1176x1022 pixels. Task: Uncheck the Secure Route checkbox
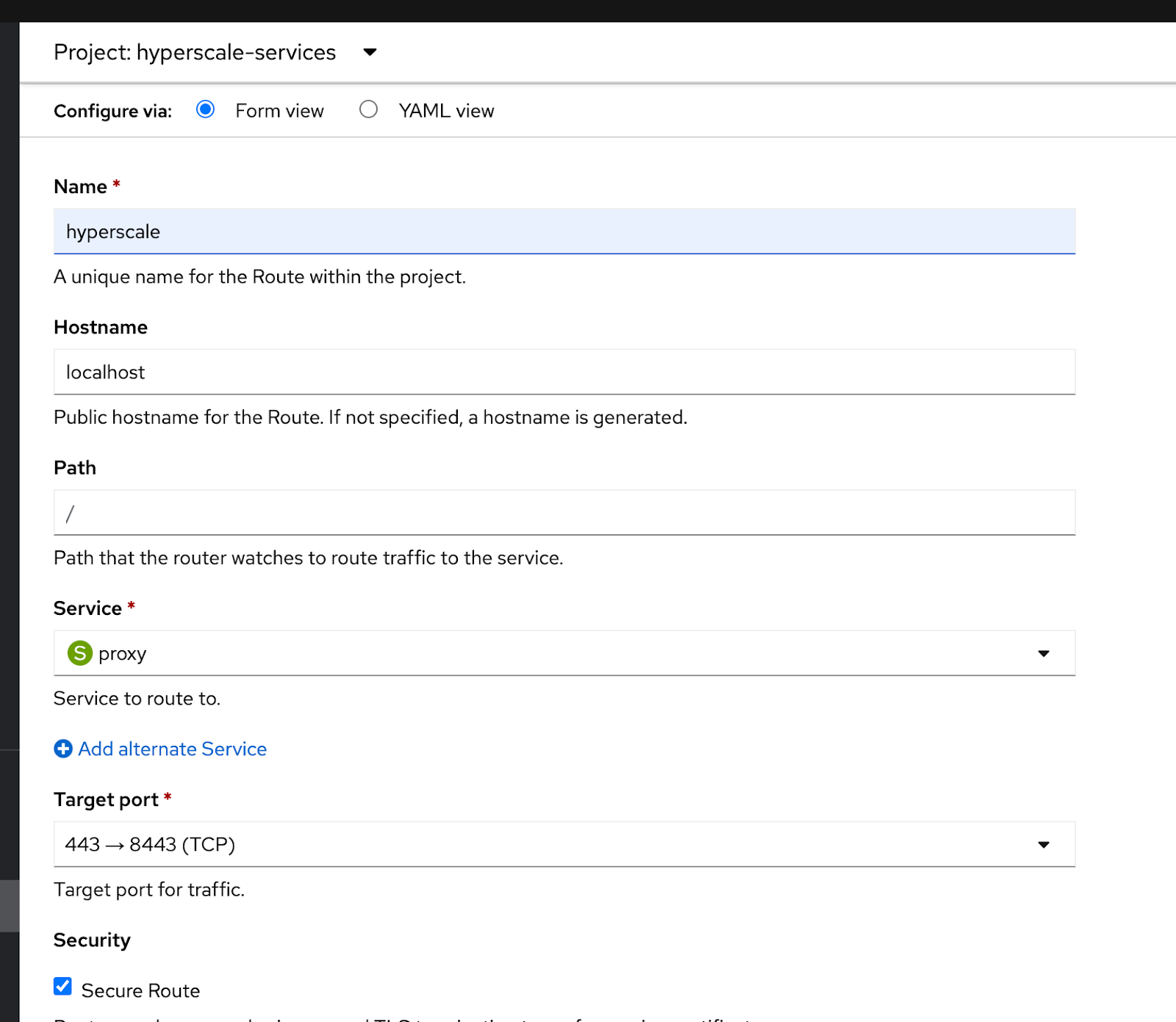tap(62, 986)
